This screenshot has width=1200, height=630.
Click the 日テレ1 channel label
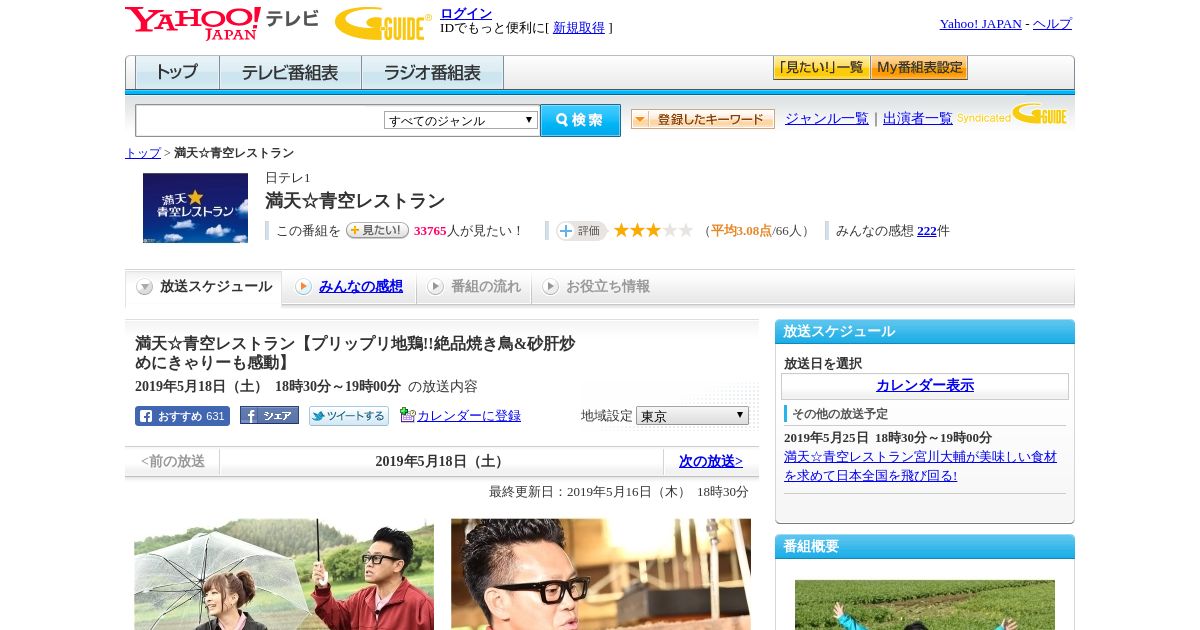pos(288,178)
